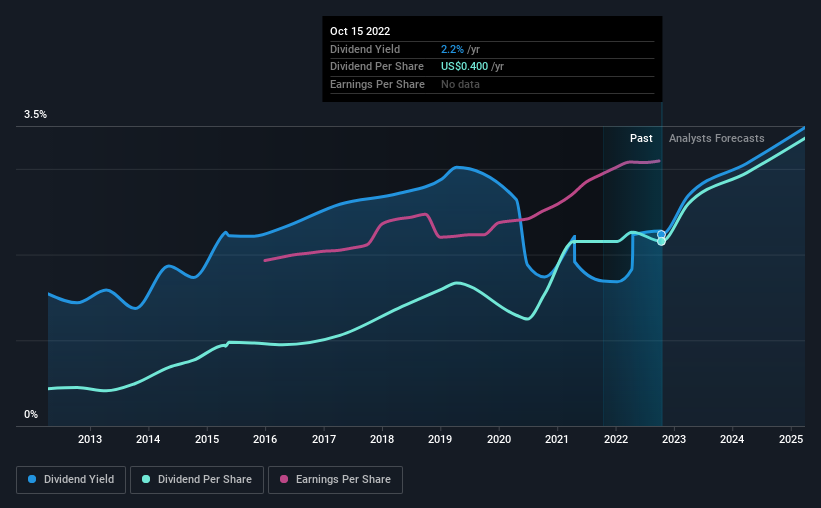Click the 3.5% y-axis label
The height and width of the screenshot is (508, 821).
coord(35,115)
